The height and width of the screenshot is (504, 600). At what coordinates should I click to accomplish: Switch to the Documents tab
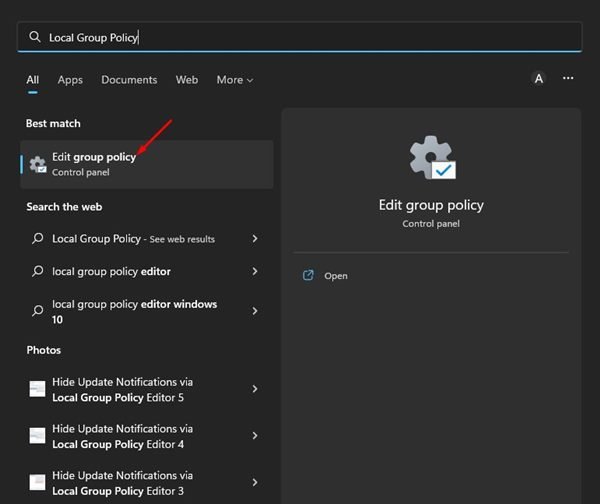click(129, 80)
